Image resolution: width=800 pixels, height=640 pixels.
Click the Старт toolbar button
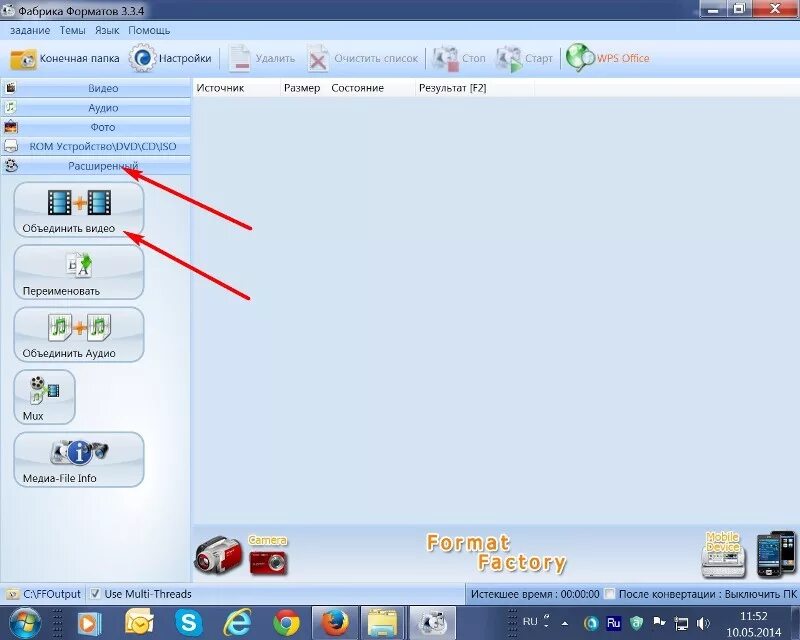524,59
